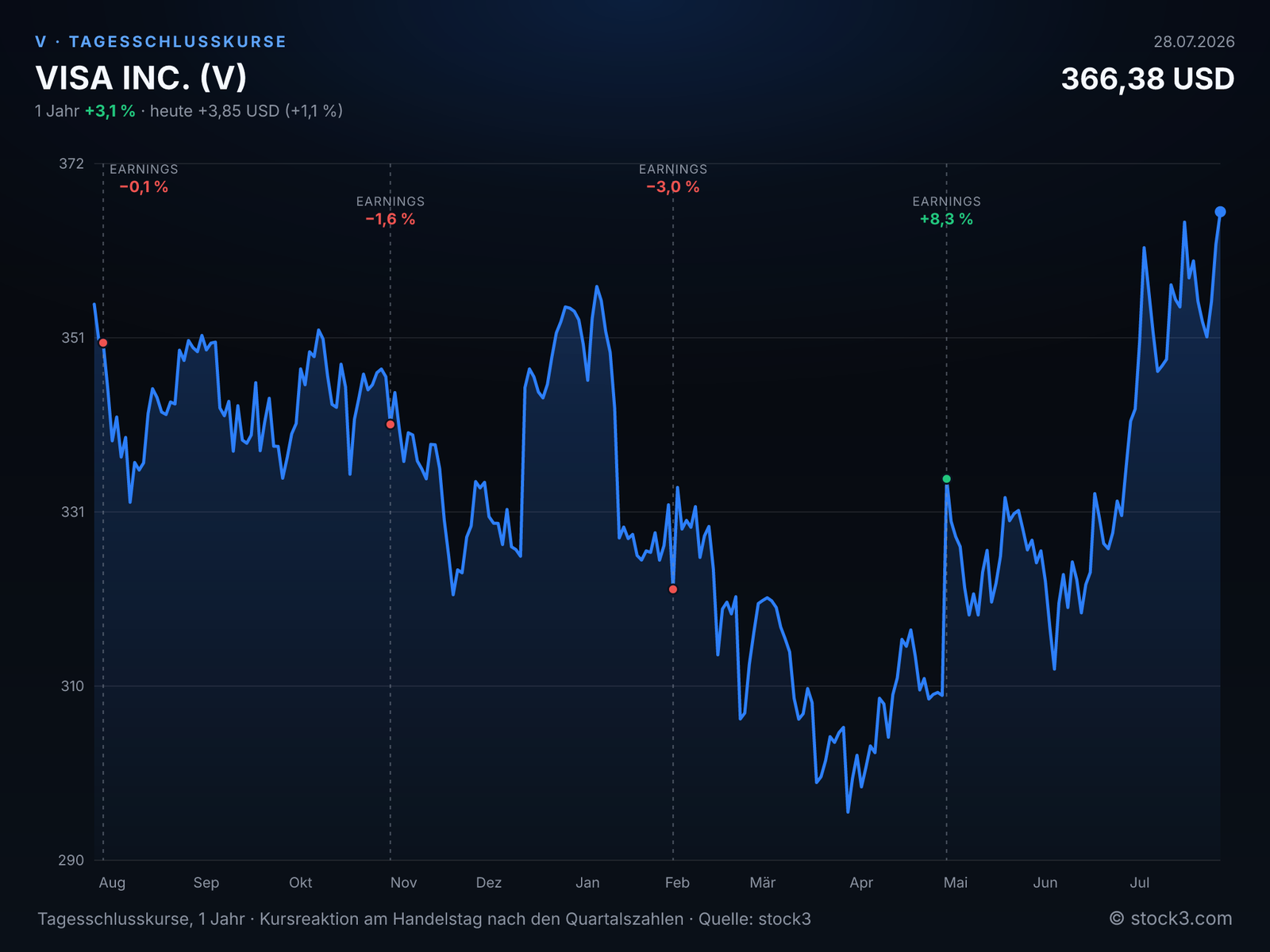This screenshot has width=1270, height=952.
Task: Click the Jan x-axis label
Action: coord(587,883)
